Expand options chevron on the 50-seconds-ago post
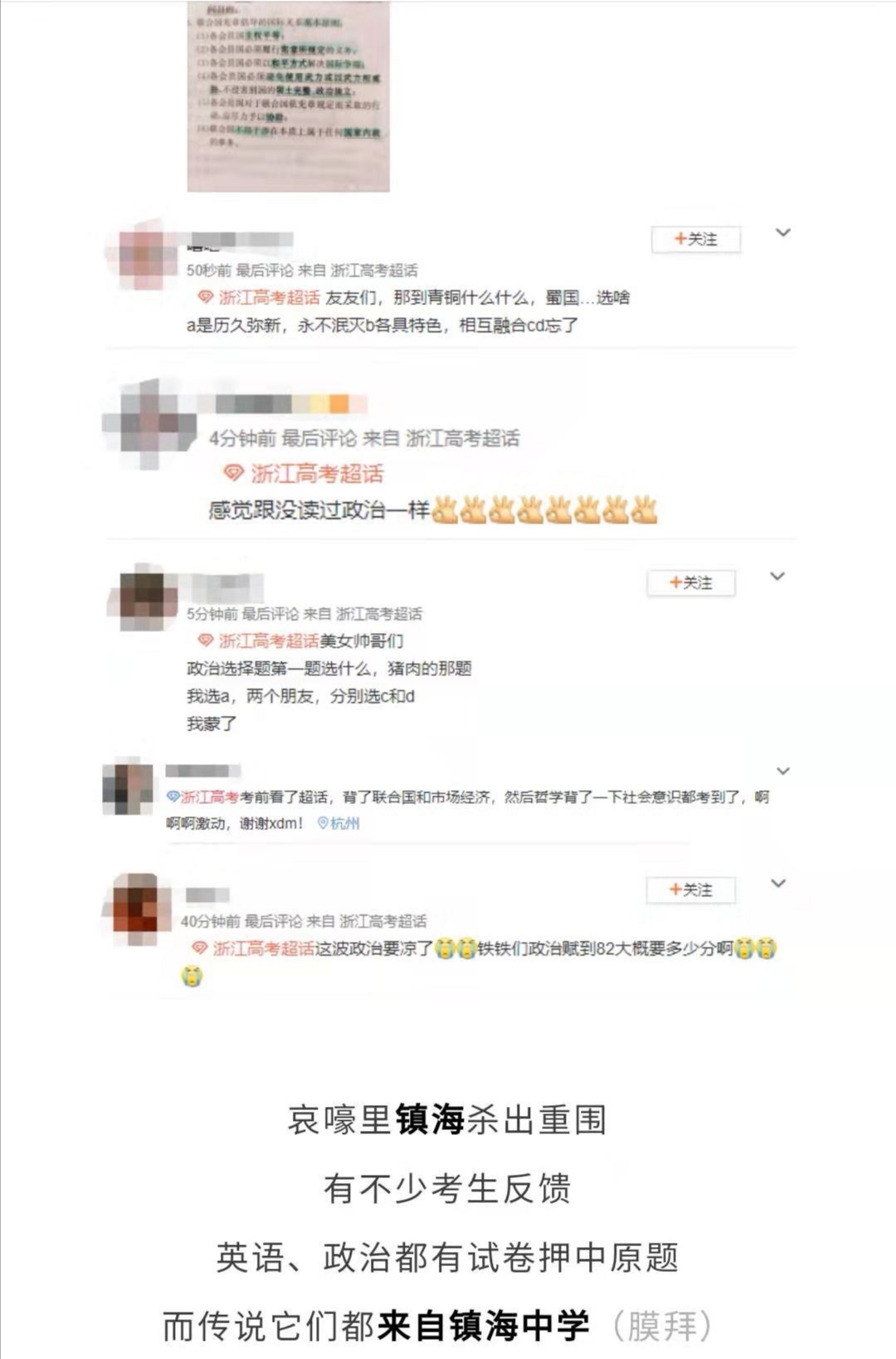The height and width of the screenshot is (1359, 896). [782, 232]
